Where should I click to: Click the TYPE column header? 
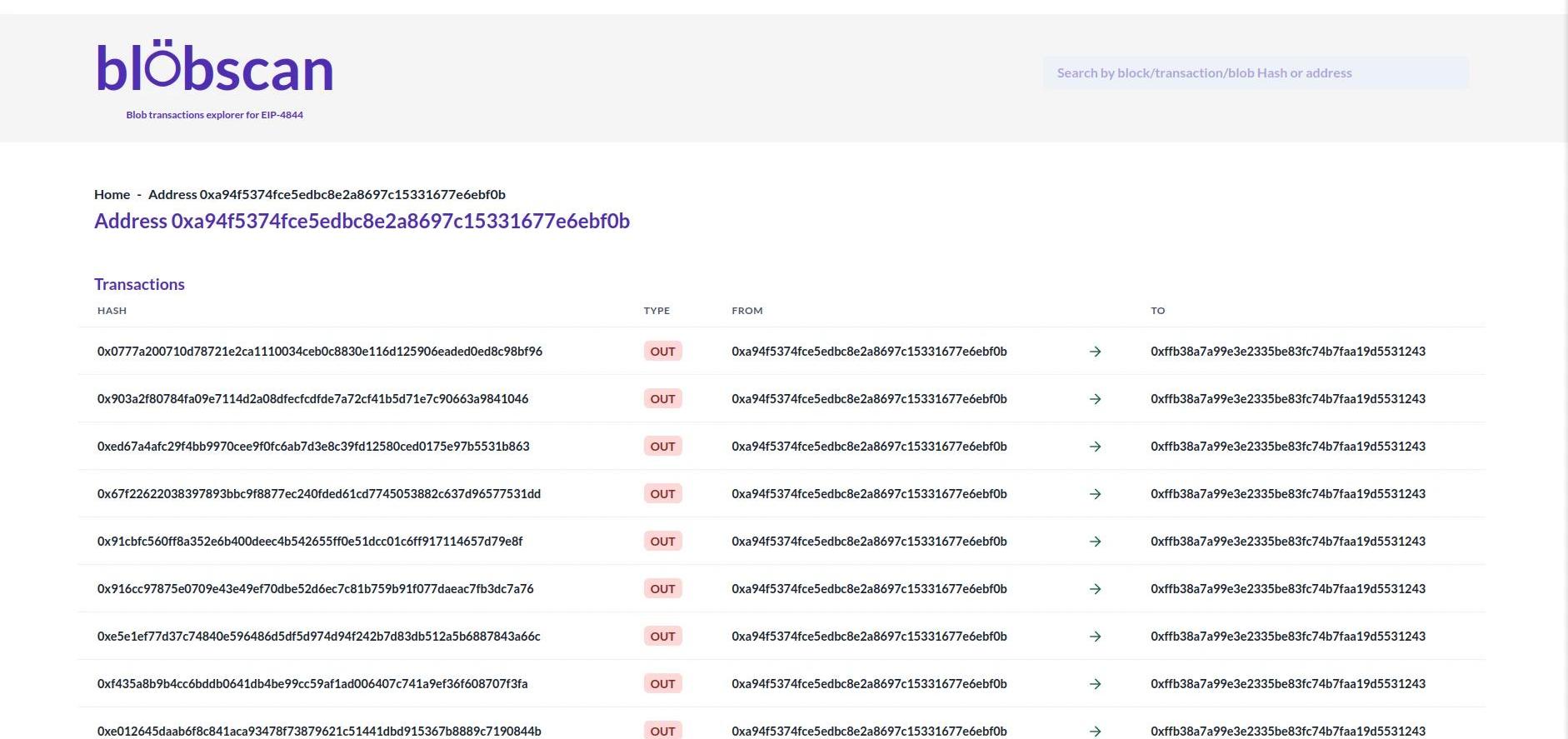(657, 311)
